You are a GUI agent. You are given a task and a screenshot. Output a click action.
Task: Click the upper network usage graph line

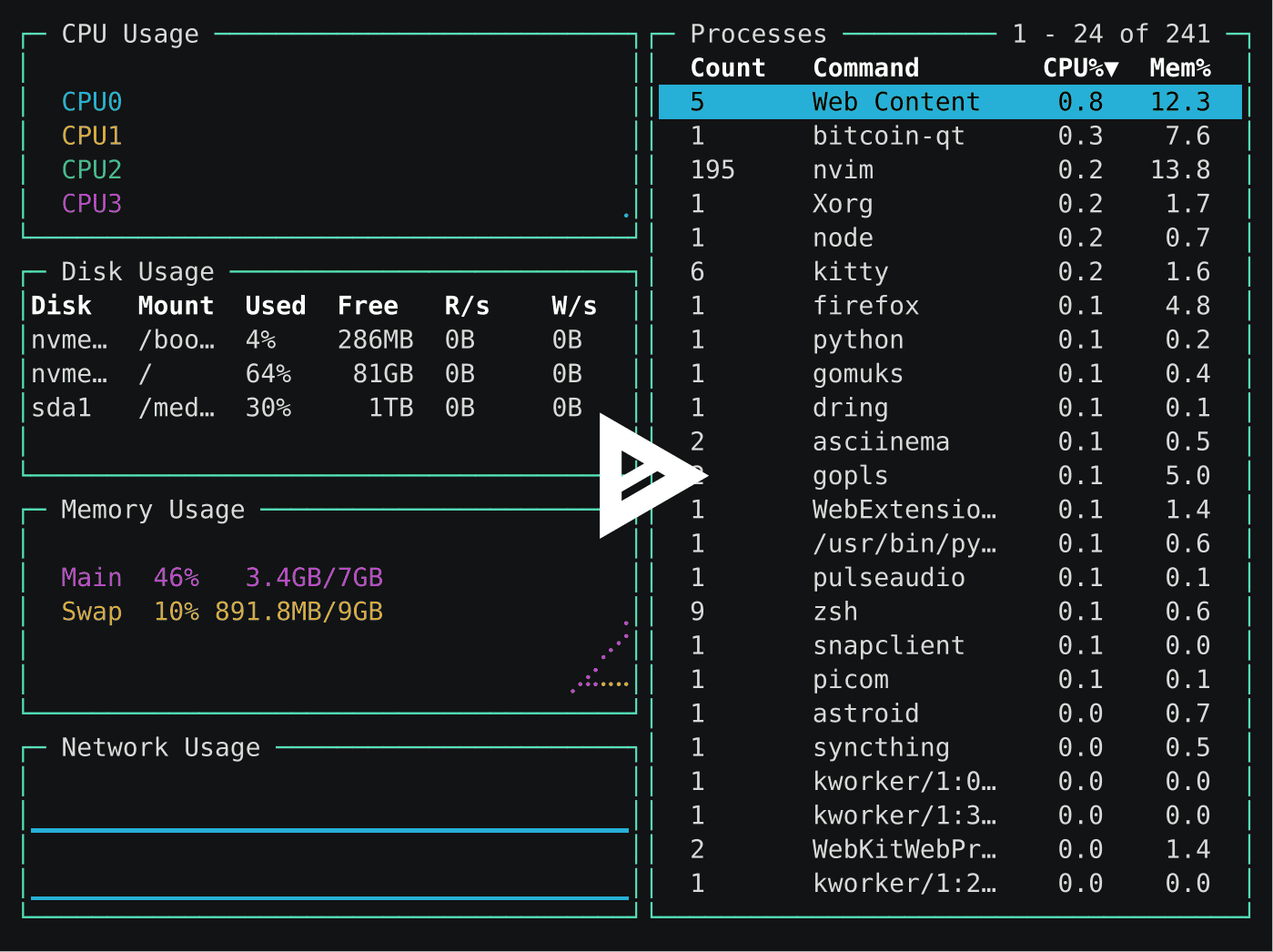pos(329,830)
